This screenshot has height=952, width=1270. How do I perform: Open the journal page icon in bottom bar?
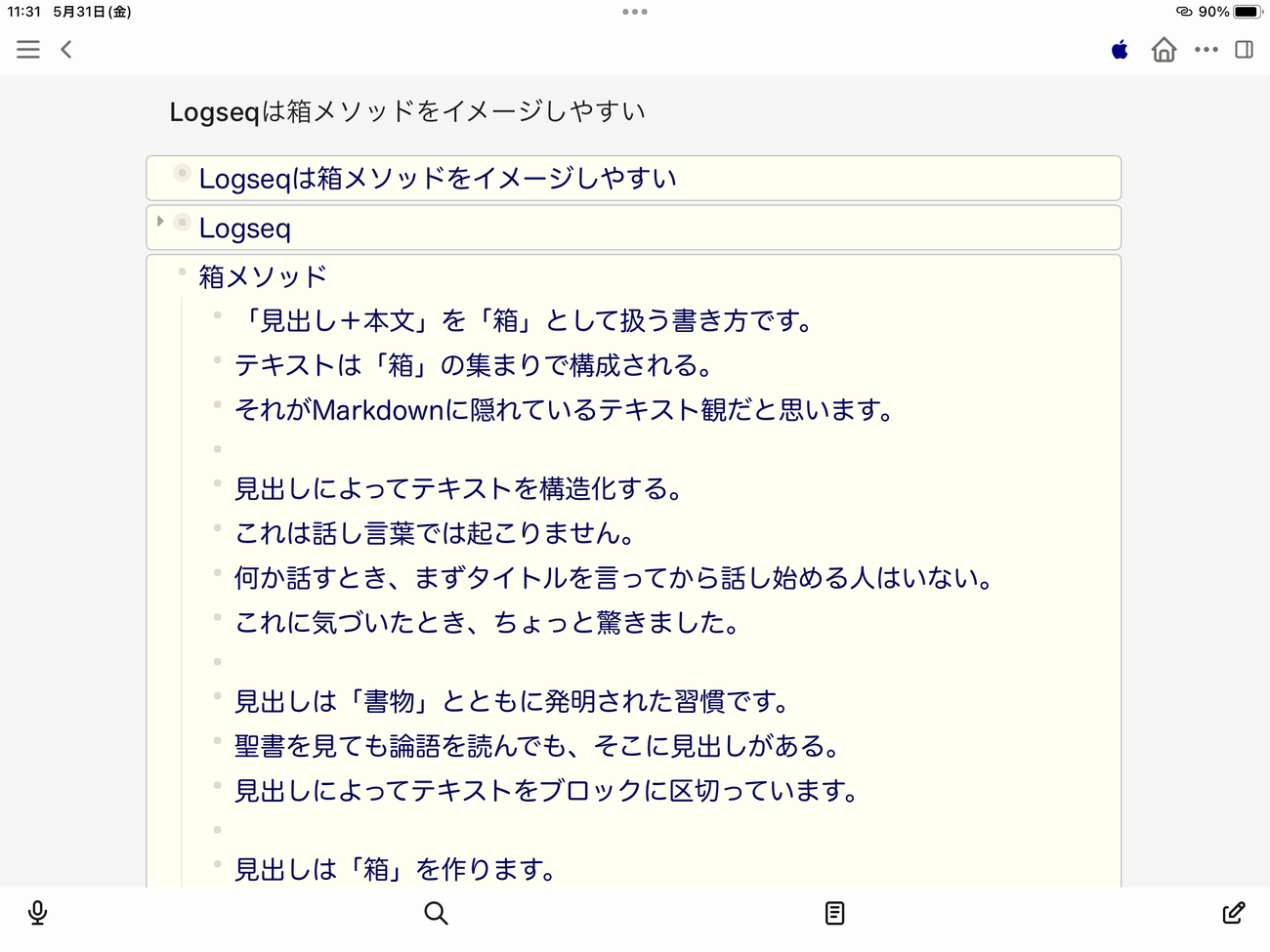point(834,913)
